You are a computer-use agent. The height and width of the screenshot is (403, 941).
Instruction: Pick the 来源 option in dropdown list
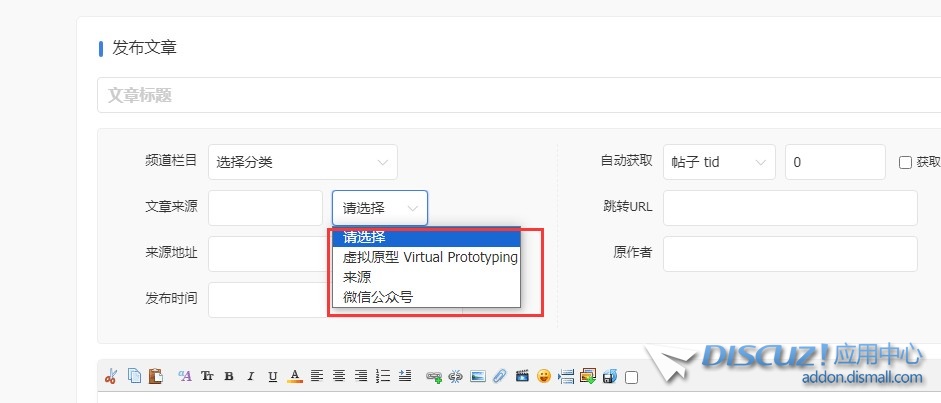point(357,277)
